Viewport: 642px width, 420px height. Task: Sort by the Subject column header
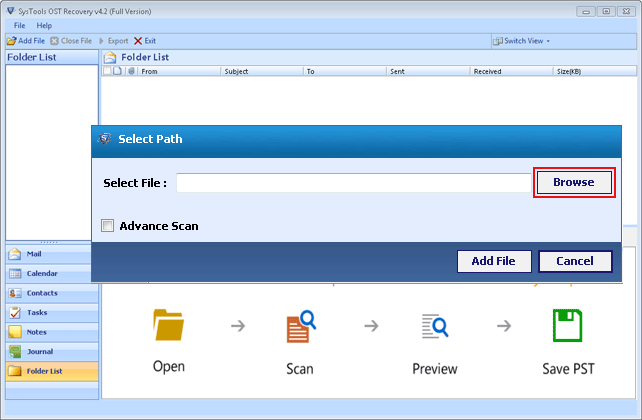[237, 71]
